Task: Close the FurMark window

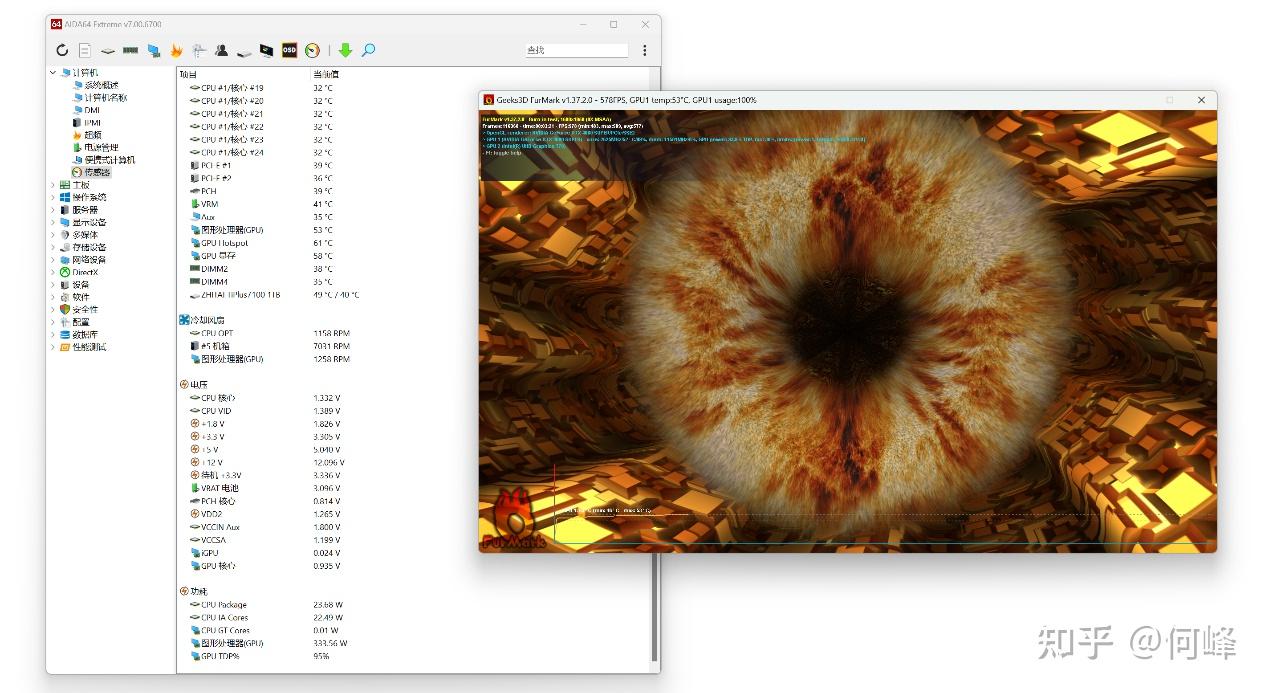Action: coord(1201,100)
